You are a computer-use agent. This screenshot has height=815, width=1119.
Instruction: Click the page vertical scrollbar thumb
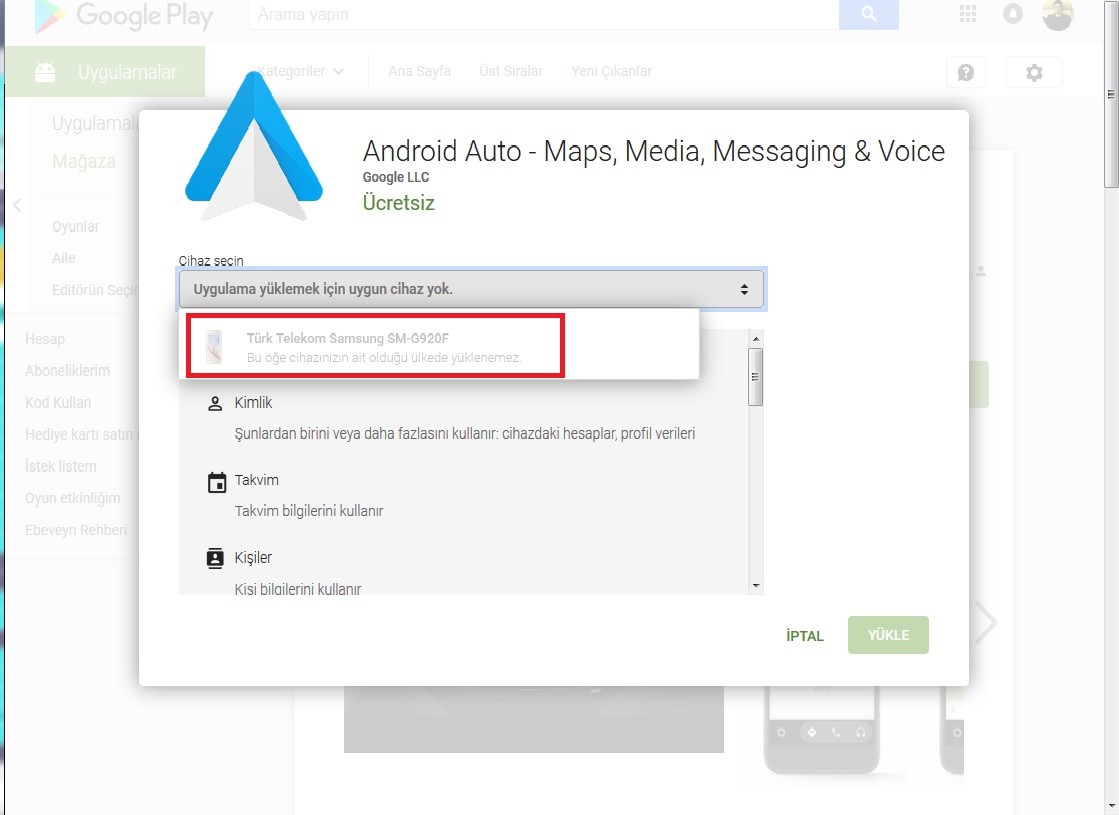click(x=1111, y=94)
